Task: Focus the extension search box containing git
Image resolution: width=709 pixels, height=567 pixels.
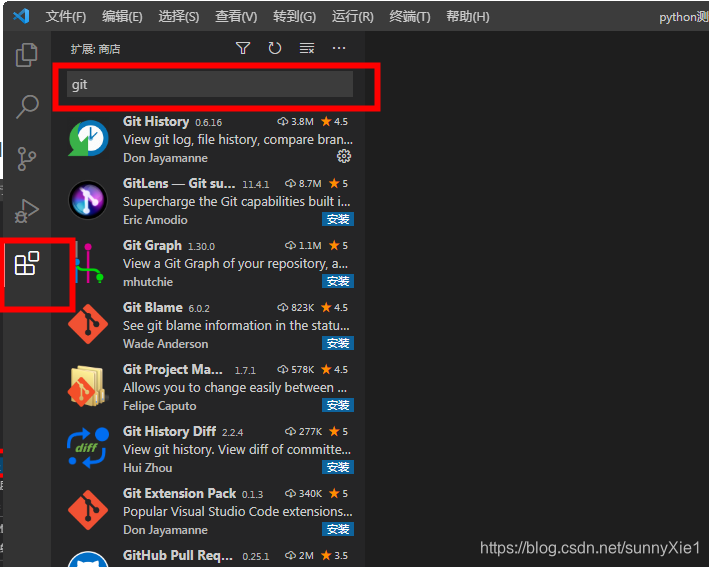Action: click(210, 84)
